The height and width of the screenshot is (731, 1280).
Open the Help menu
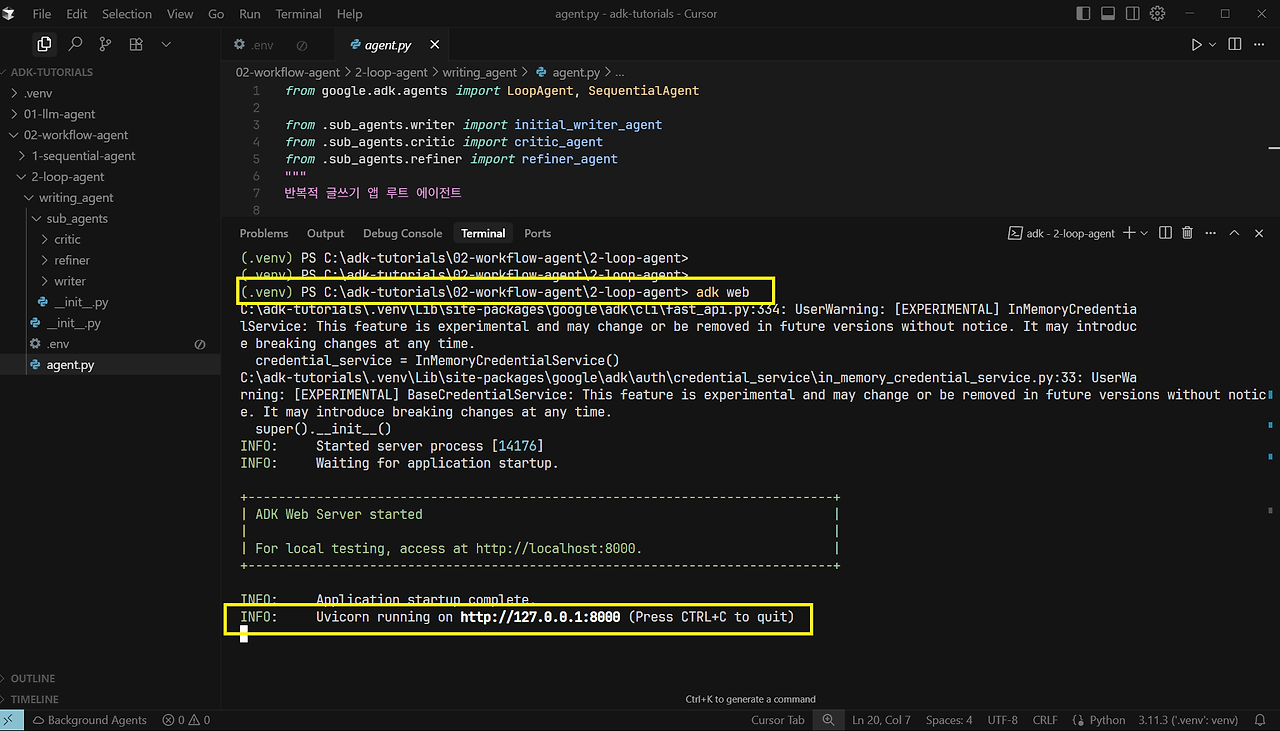point(350,14)
